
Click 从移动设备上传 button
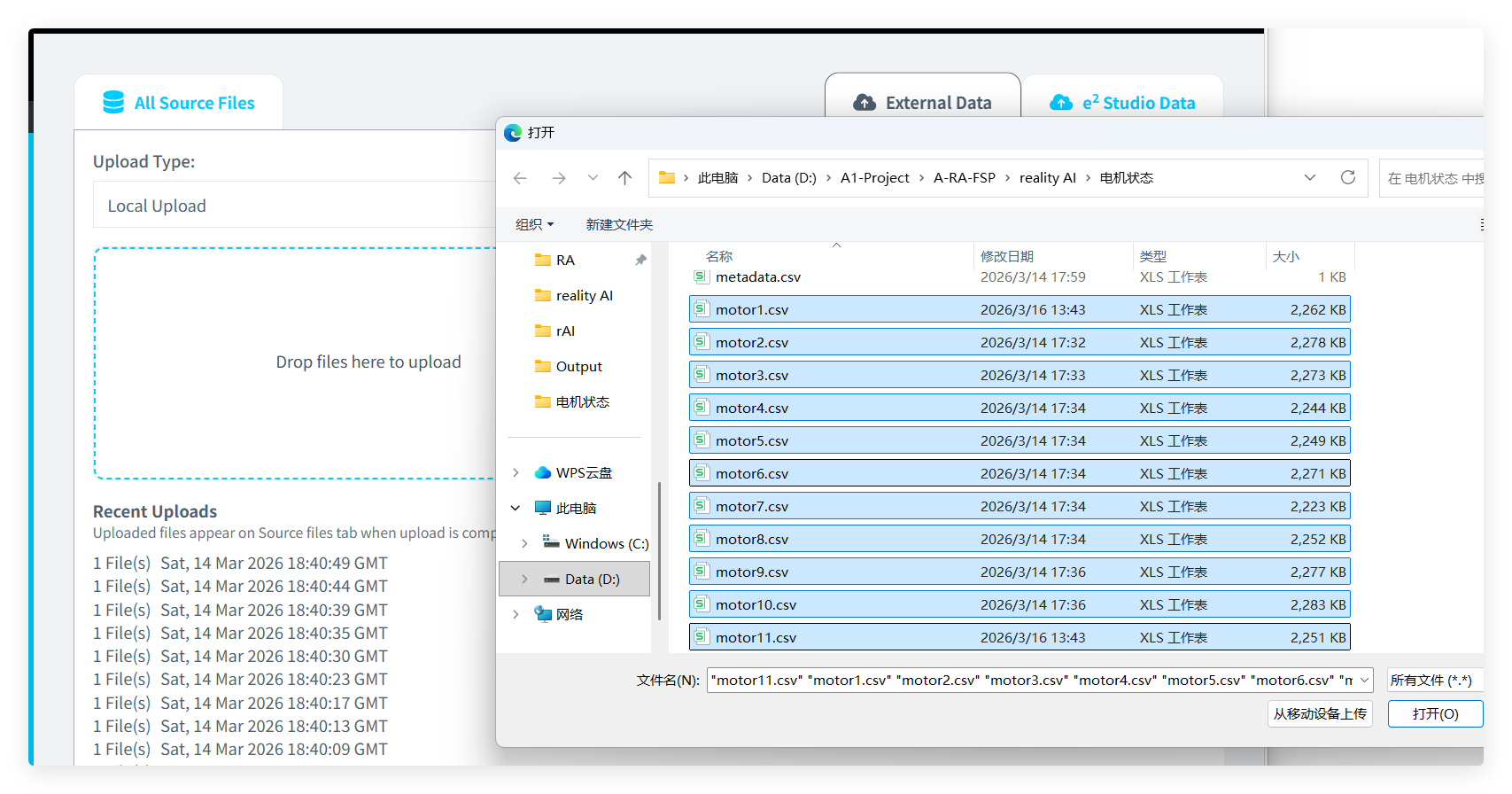pos(1320,714)
